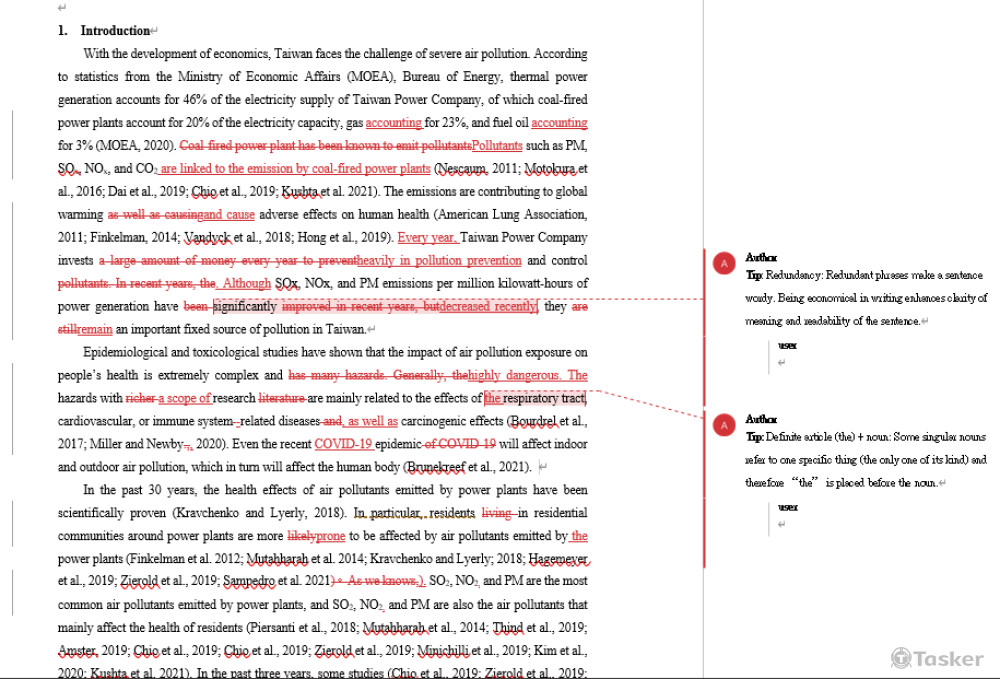Image resolution: width=1000 pixels, height=679 pixels.
Task: Click the Redundancy comment's red author avatar
Action: pos(722,263)
